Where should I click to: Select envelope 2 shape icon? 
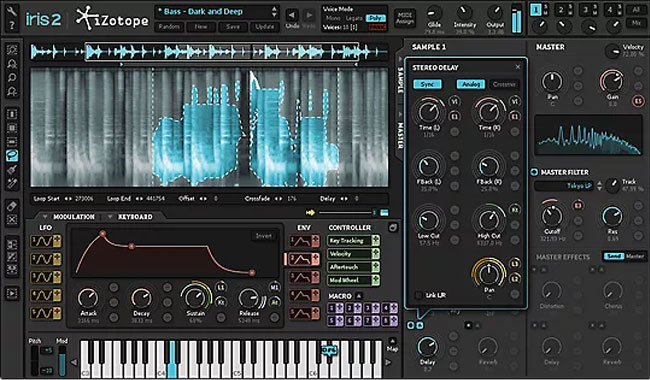tap(301, 259)
